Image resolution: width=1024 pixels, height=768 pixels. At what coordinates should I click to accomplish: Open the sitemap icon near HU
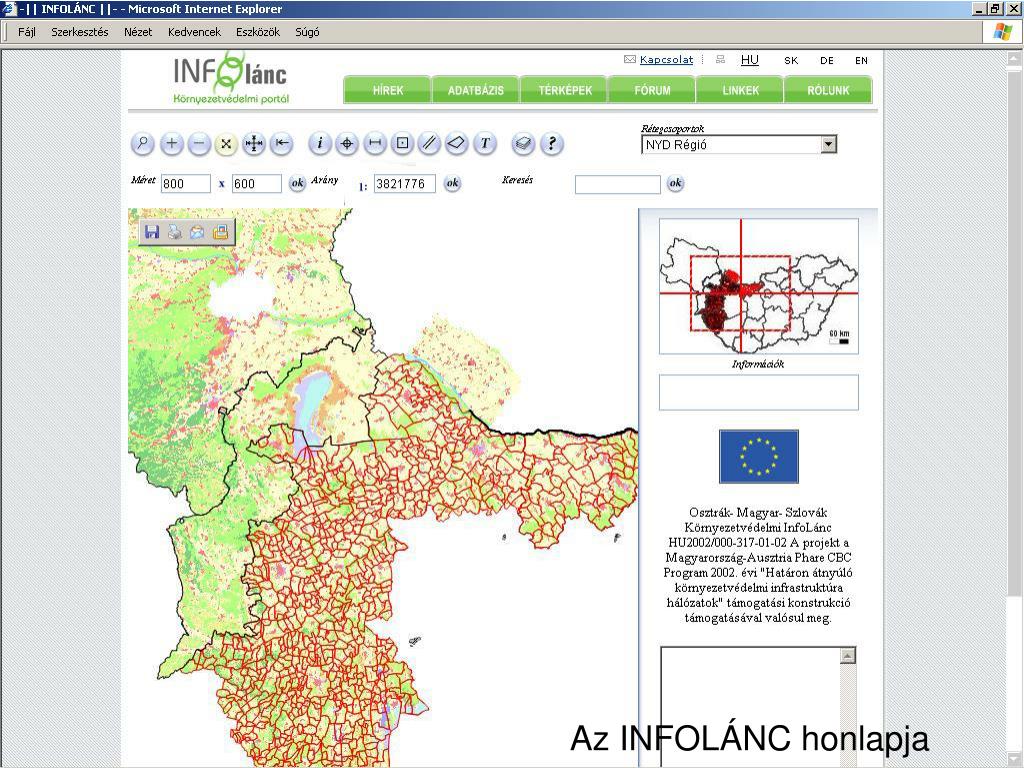click(x=720, y=59)
